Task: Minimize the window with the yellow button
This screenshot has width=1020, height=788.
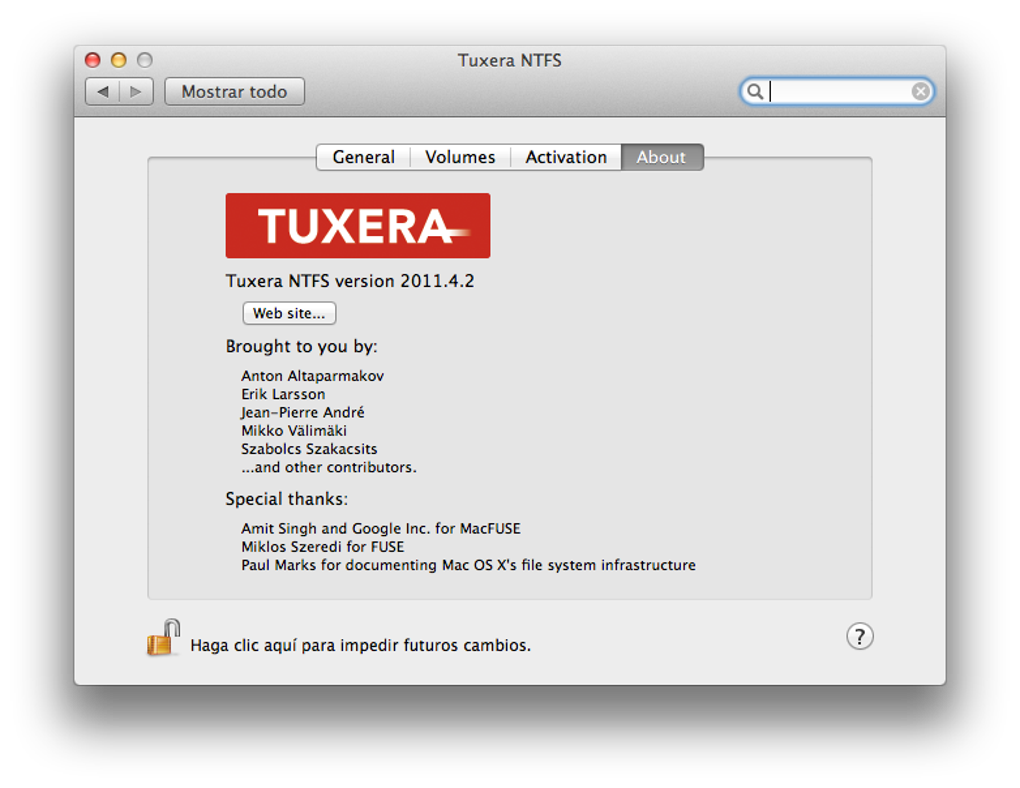Action: coord(118,61)
